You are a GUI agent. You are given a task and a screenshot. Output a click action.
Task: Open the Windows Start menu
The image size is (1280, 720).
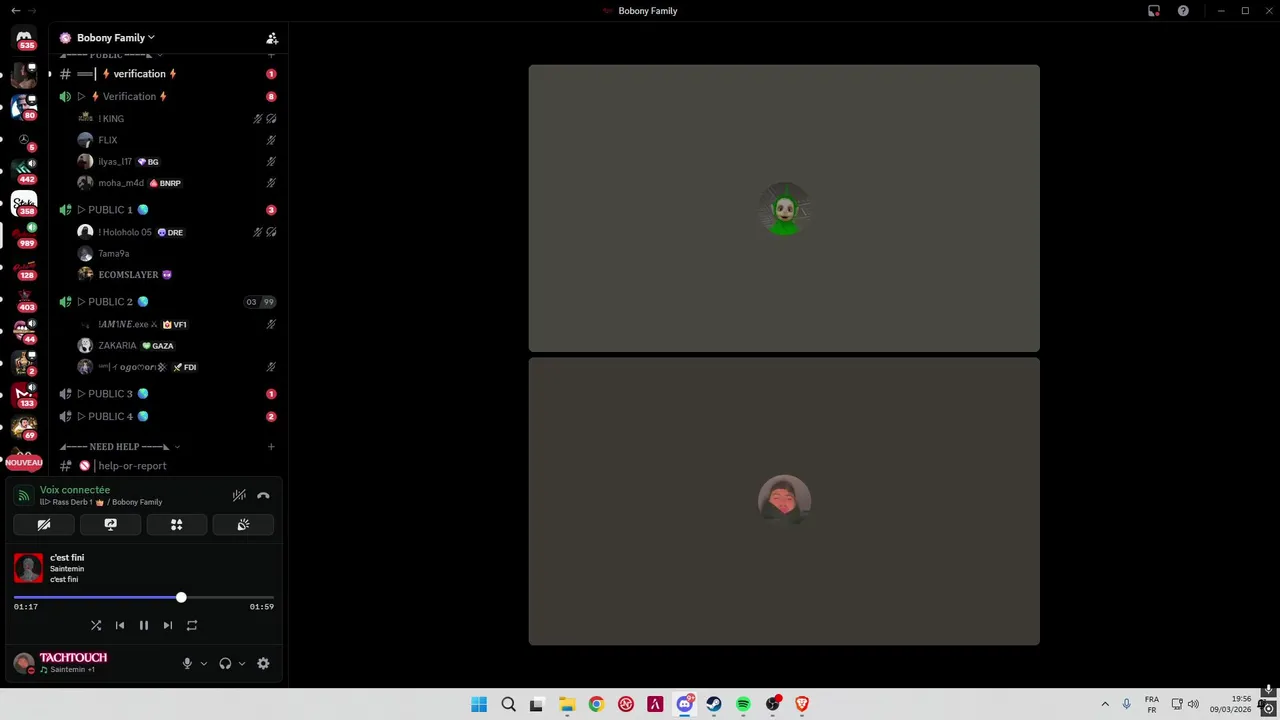pyautogui.click(x=479, y=704)
